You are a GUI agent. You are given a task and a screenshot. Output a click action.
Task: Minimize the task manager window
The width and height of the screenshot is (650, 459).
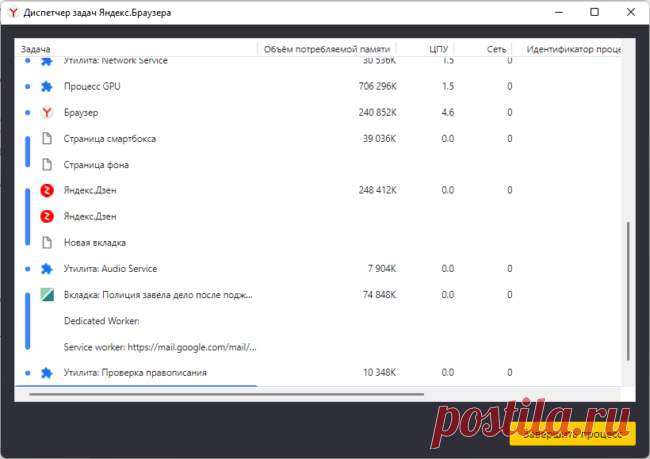point(559,12)
